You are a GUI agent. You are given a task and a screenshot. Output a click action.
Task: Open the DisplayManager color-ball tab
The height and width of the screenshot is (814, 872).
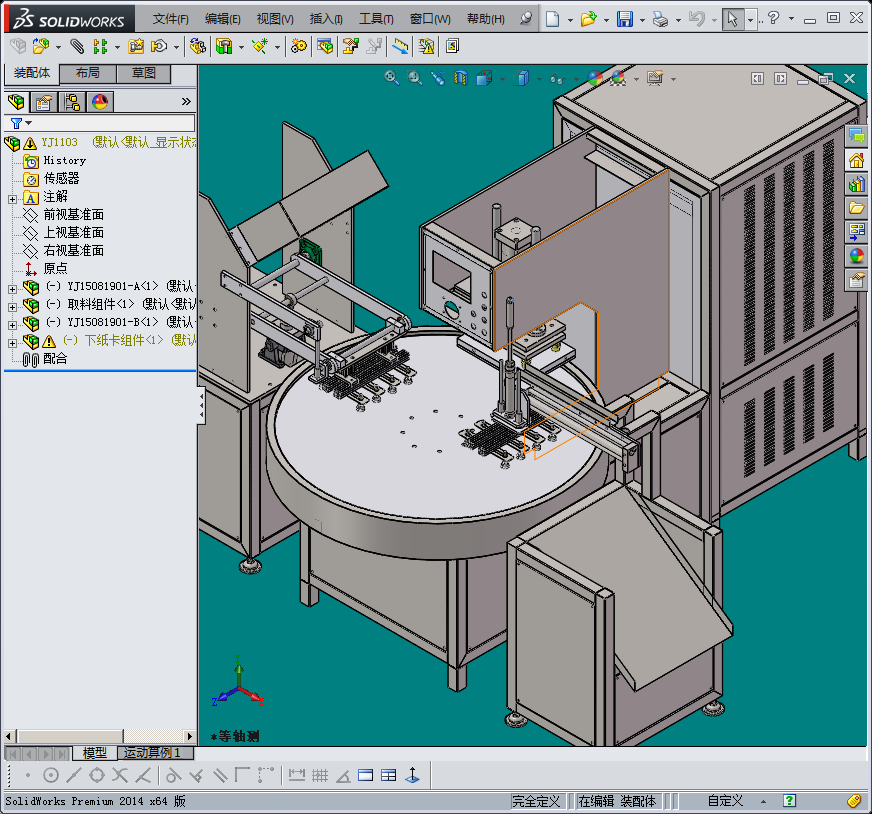click(100, 102)
